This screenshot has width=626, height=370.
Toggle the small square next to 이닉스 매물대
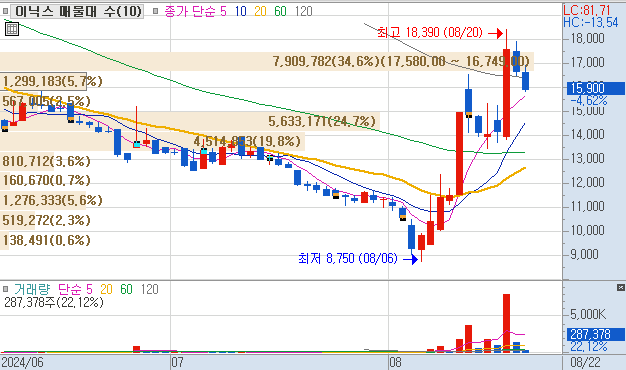click(5, 11)
